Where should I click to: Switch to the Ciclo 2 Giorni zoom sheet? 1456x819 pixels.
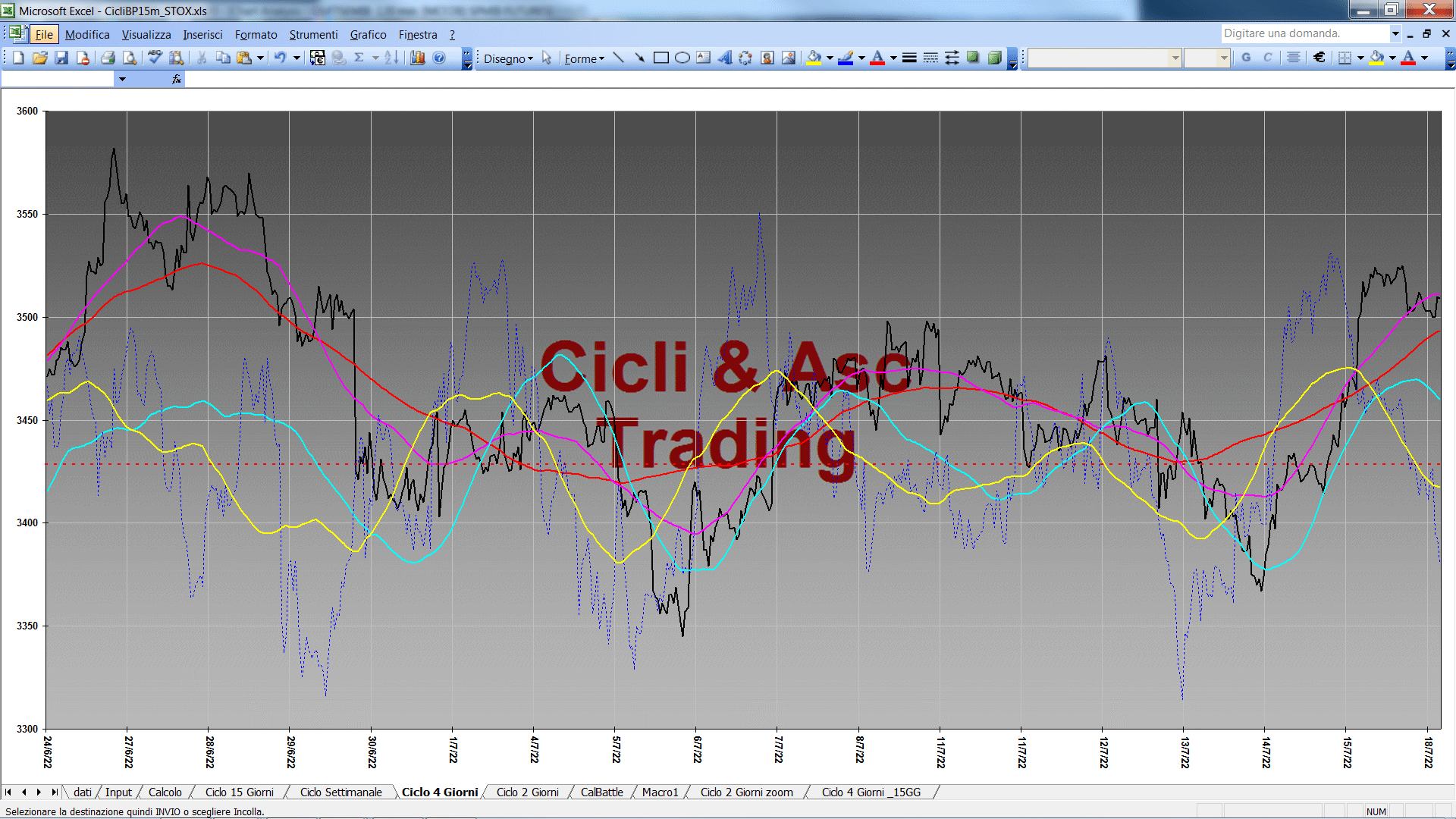(x=747, y=792)
